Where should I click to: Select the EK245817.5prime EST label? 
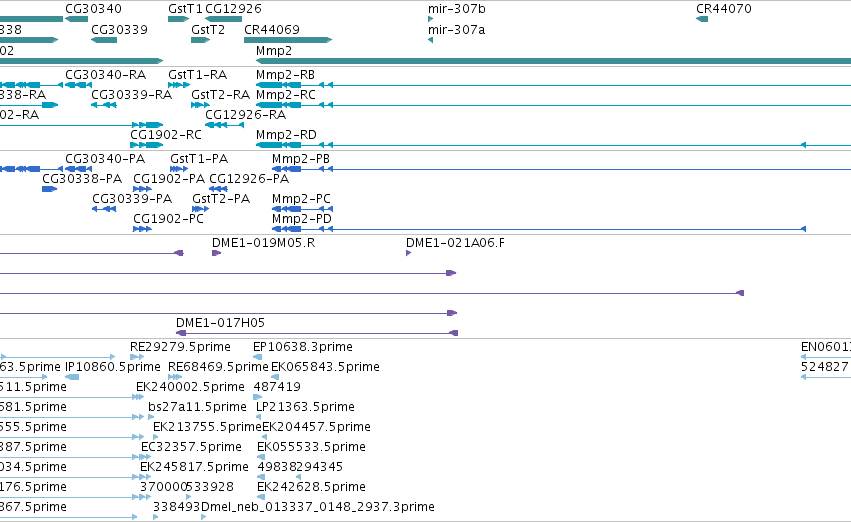click(x=194, y=467)
